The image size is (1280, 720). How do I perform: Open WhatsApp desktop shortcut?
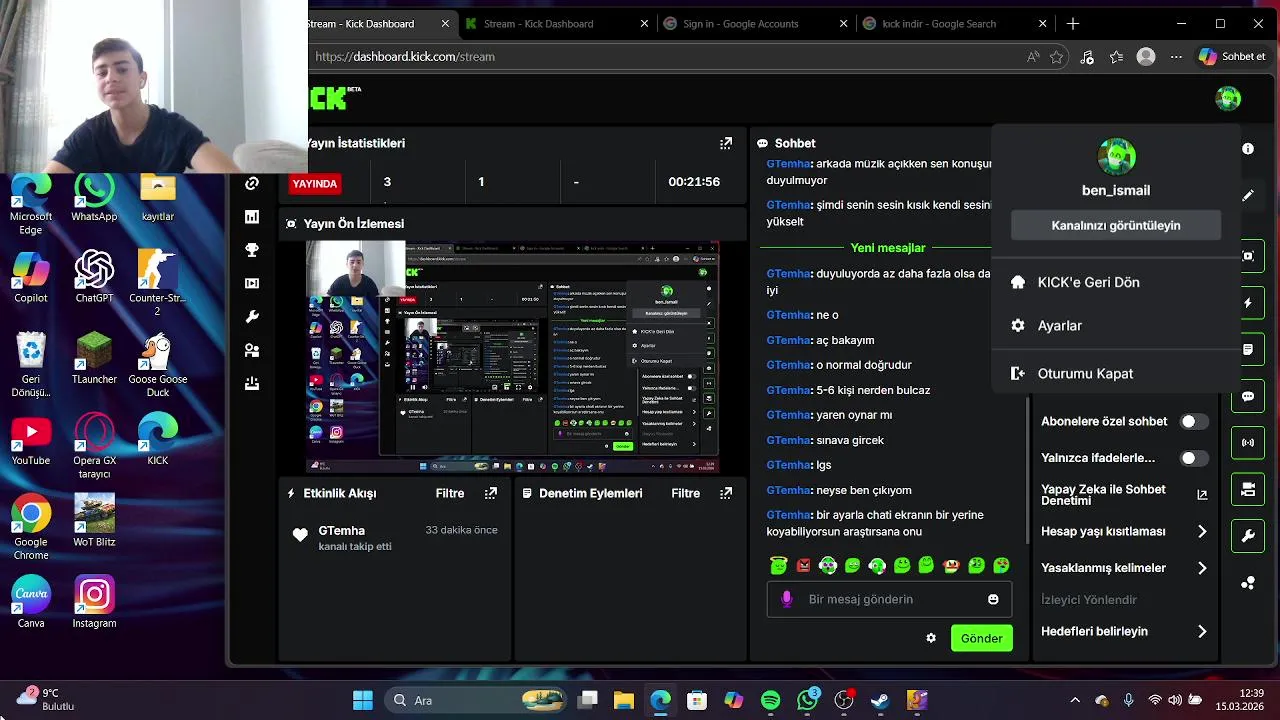pyautogui.click(x=94, y=197)
